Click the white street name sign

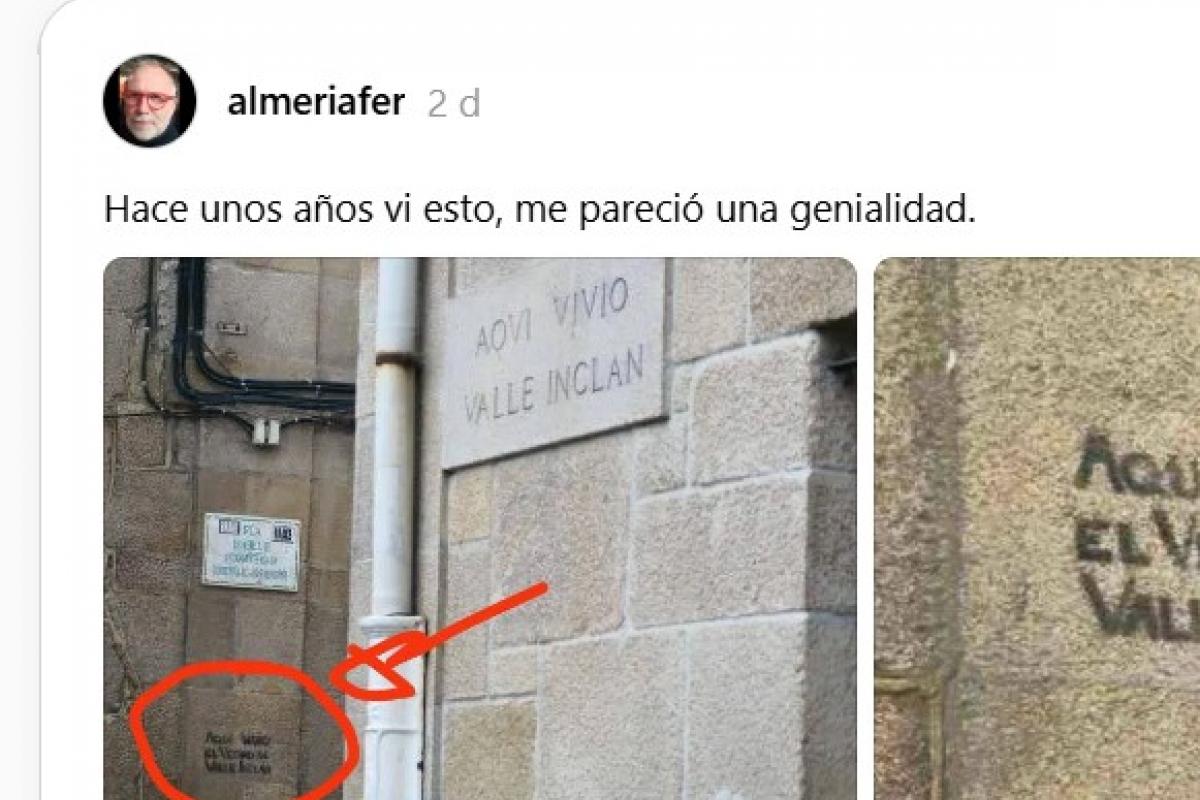click(x=251, y=551)
